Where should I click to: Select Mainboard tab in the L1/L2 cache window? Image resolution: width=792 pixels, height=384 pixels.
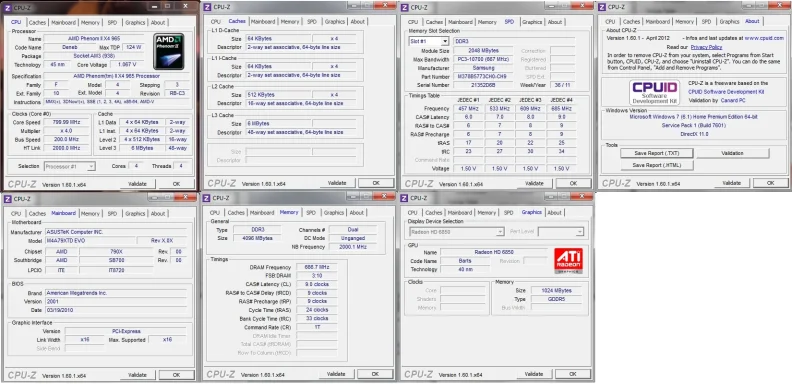click(x=263, y=22)
